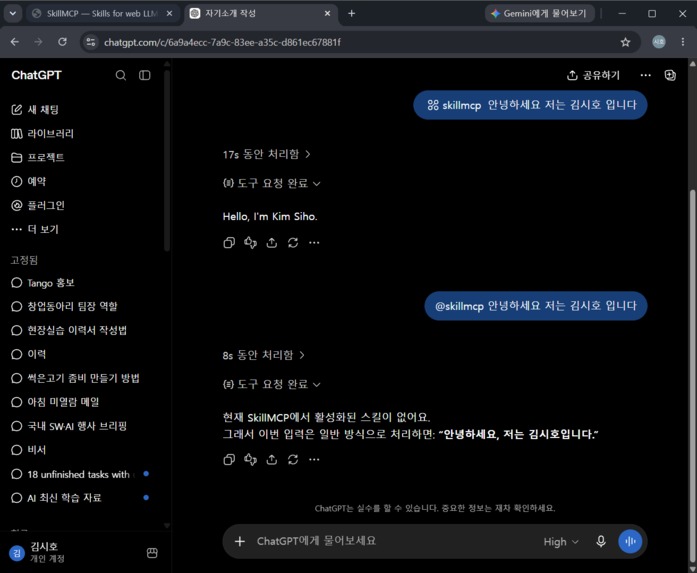The width and height of the screenshot is (697, 573).
Task: Open the High reasoning level dropdown
Action: [x=561, y=542]
